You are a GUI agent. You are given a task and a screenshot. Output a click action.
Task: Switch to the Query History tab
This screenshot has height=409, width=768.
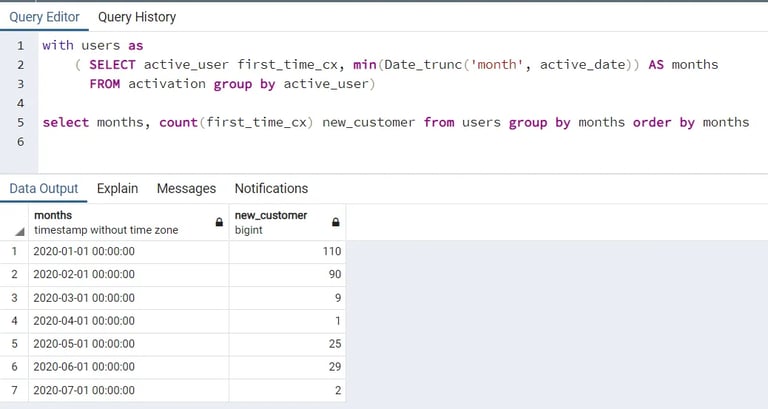[x=137, y=17]
